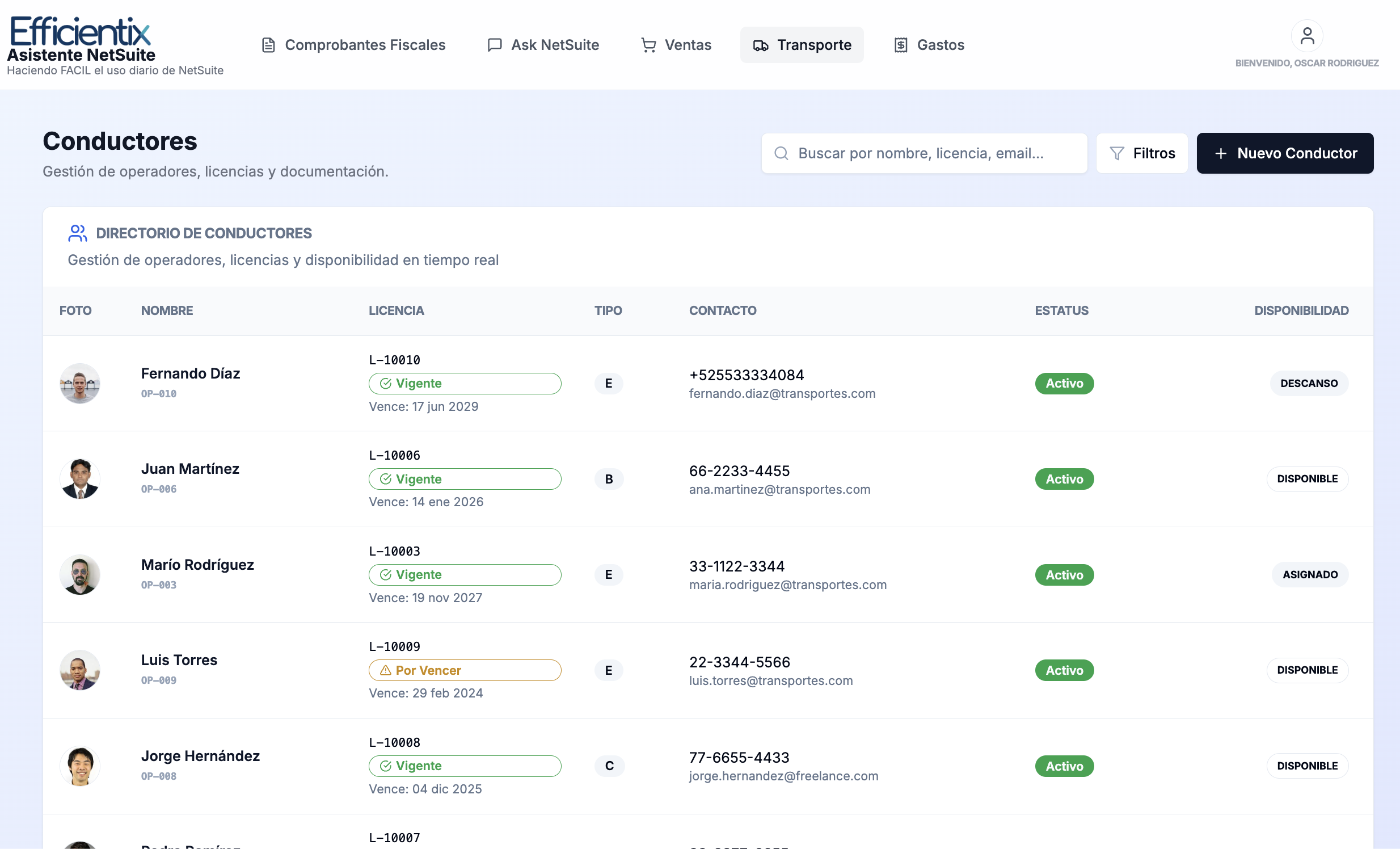Click Vigente badge for license L-10010
The image size is (1400, 849).
click(465, 384)
